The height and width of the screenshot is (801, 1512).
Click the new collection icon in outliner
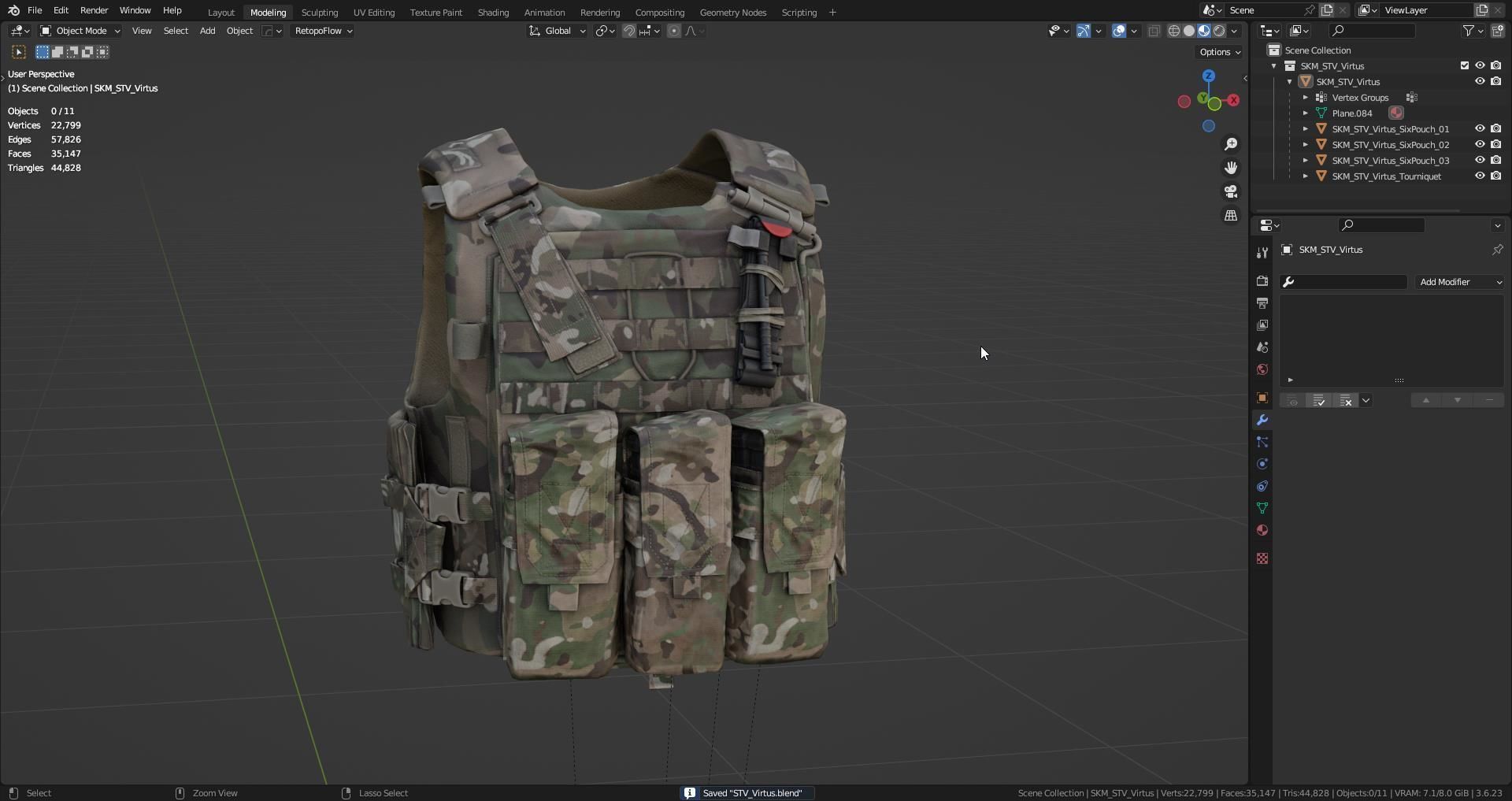(1498, 31)
